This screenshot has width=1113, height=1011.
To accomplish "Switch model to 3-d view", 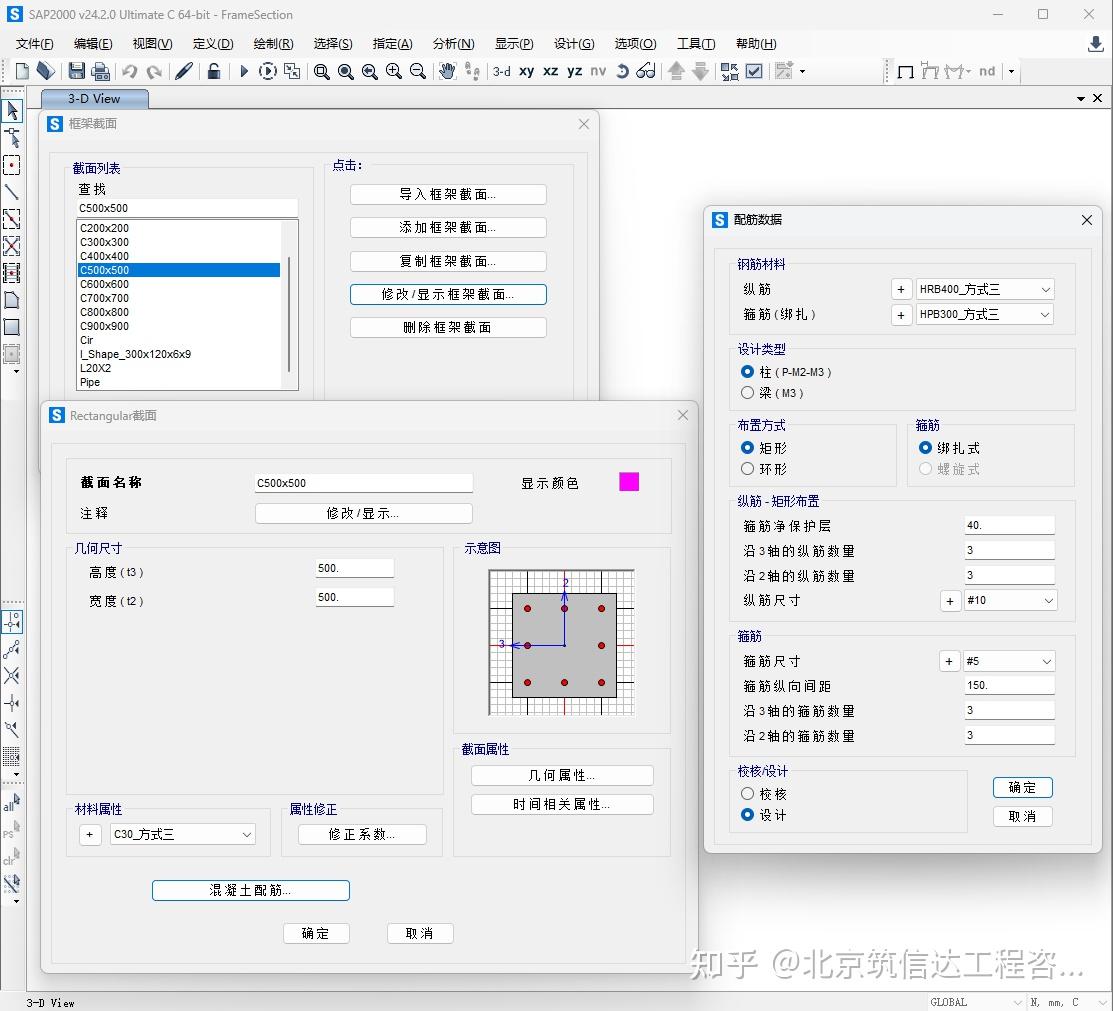I will (x=502, y=70).
